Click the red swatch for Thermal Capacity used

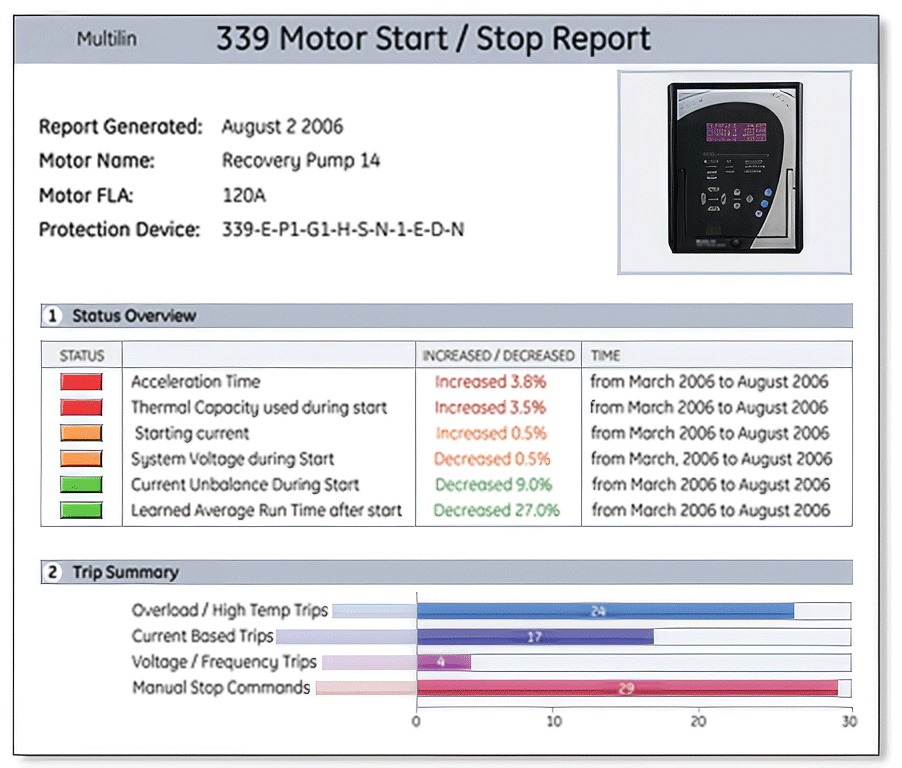click(81, 407)
